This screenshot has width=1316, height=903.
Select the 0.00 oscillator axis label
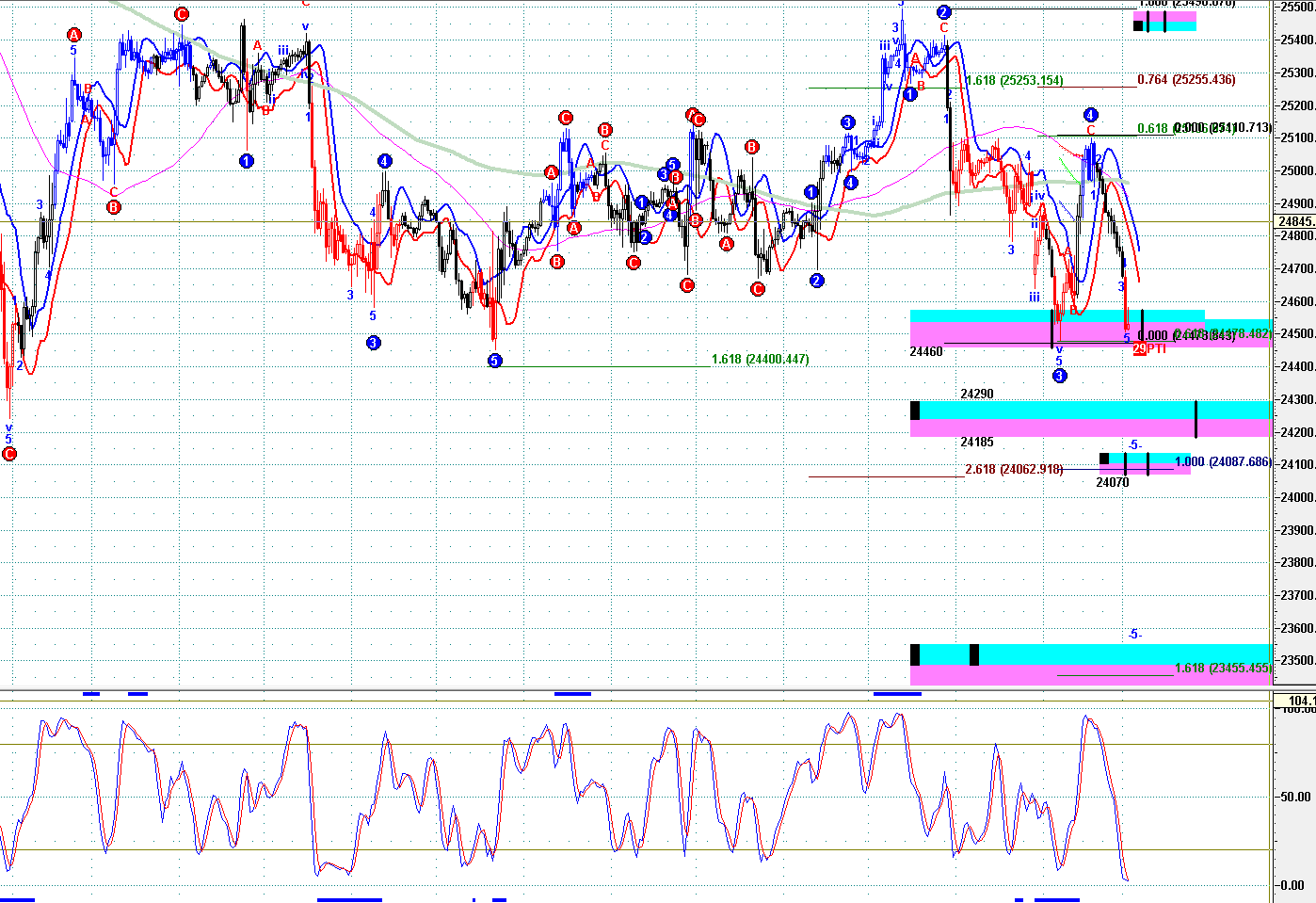pyautogui.click(x=1292, y=885)
